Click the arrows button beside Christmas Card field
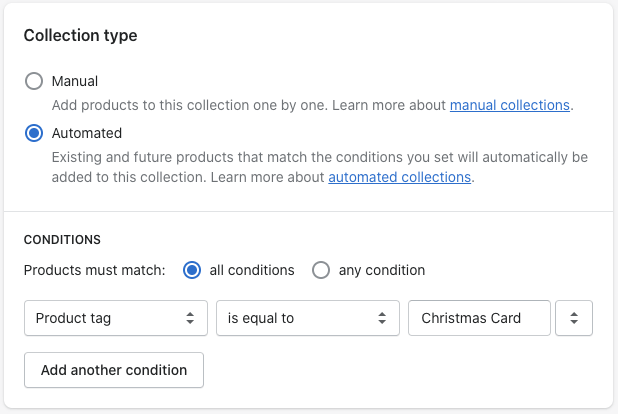The image size is (618, 414). (574, 318)
